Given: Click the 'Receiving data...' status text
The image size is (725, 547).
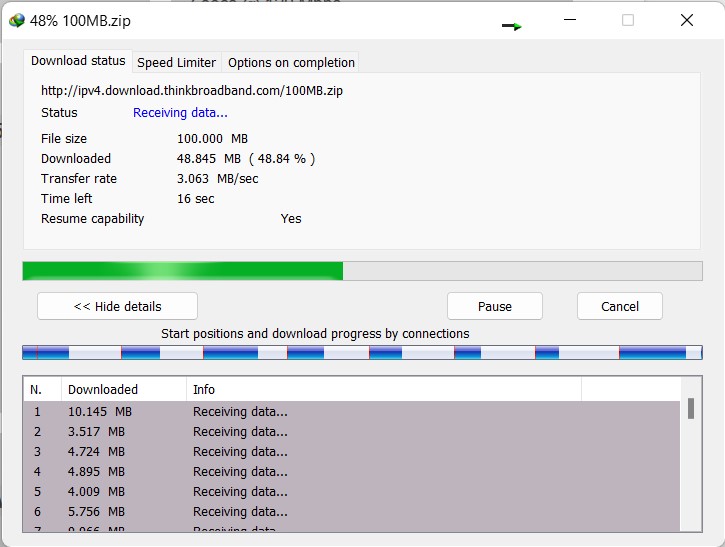Looking at the screenshot, I should [180, 113].
